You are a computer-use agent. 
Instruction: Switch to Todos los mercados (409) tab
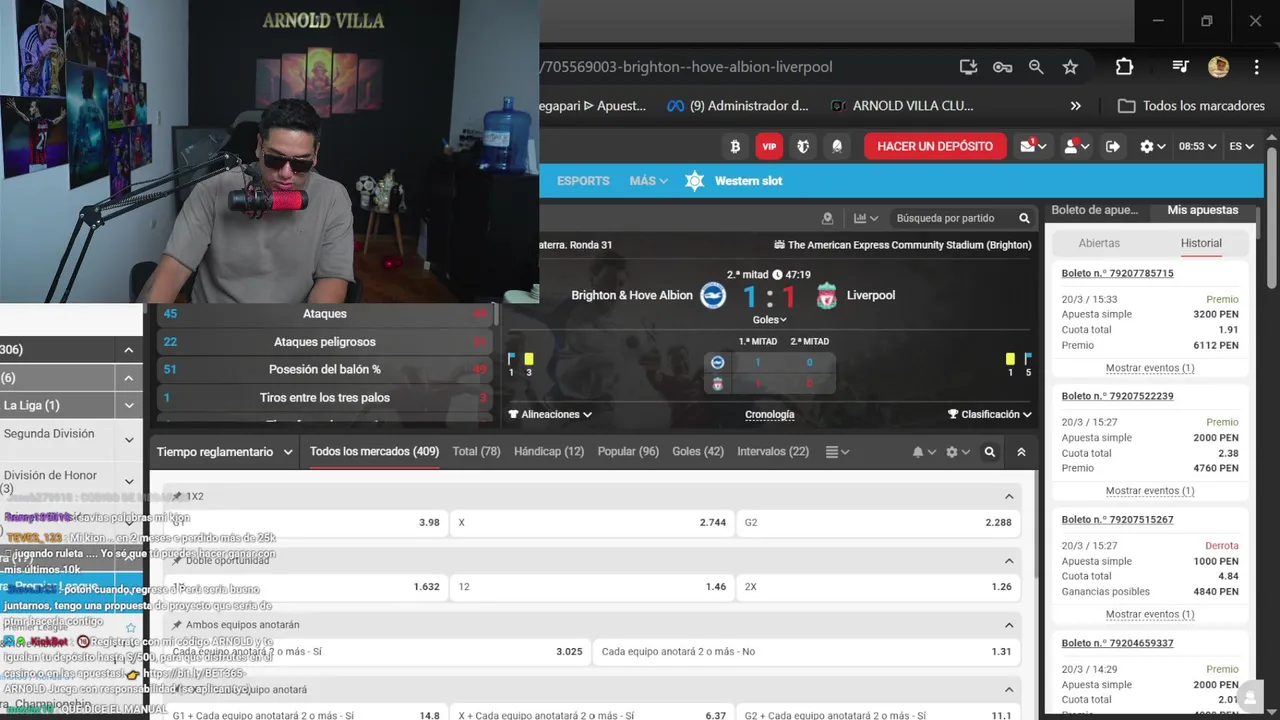[374, 452]
